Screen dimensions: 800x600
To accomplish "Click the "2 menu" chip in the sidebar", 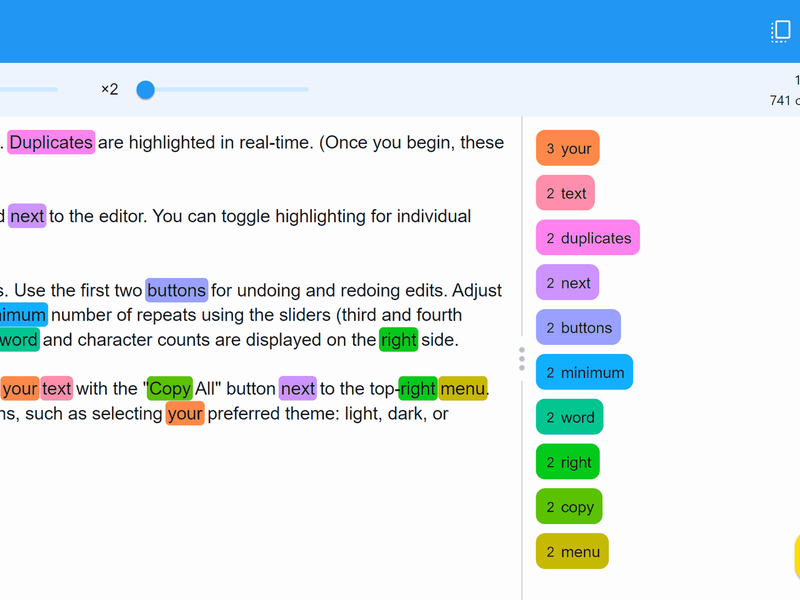I will click(572, 551).
